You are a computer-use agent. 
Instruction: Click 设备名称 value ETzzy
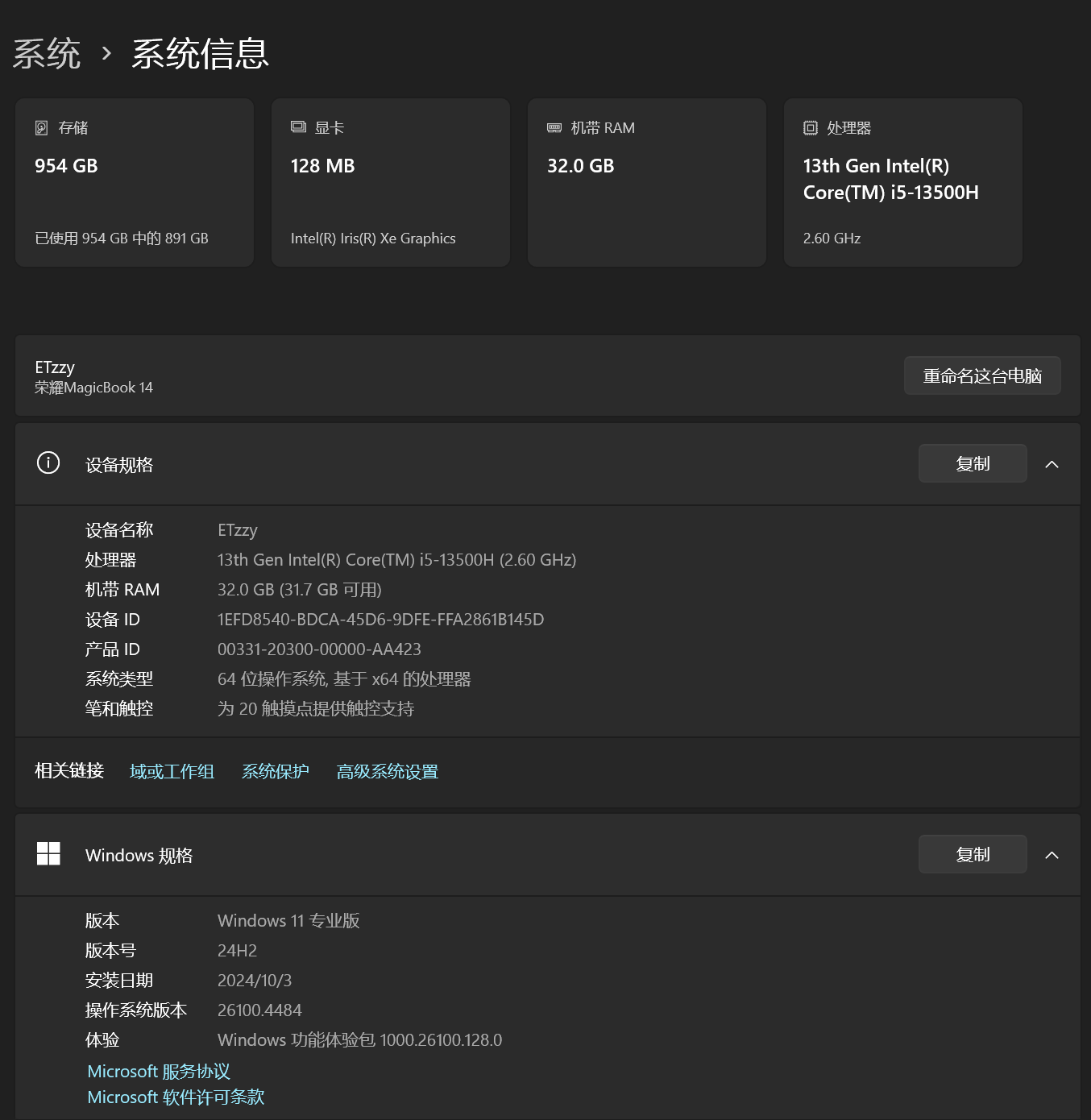238,530
